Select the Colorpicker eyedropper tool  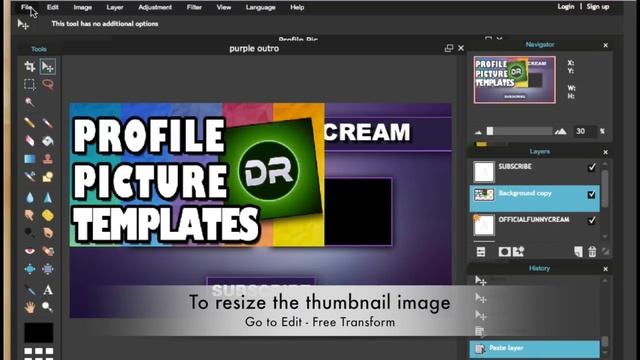(29, 290)
